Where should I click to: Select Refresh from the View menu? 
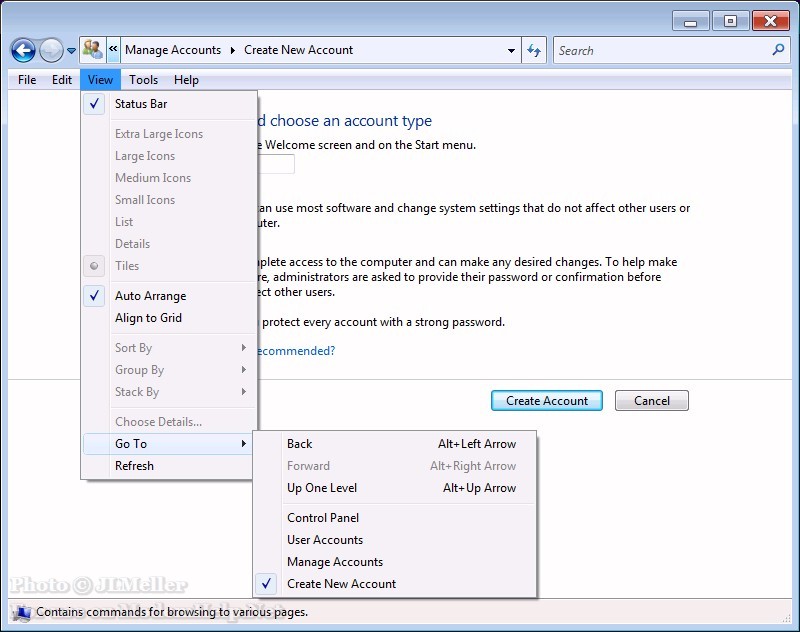(x=134, y=466)
